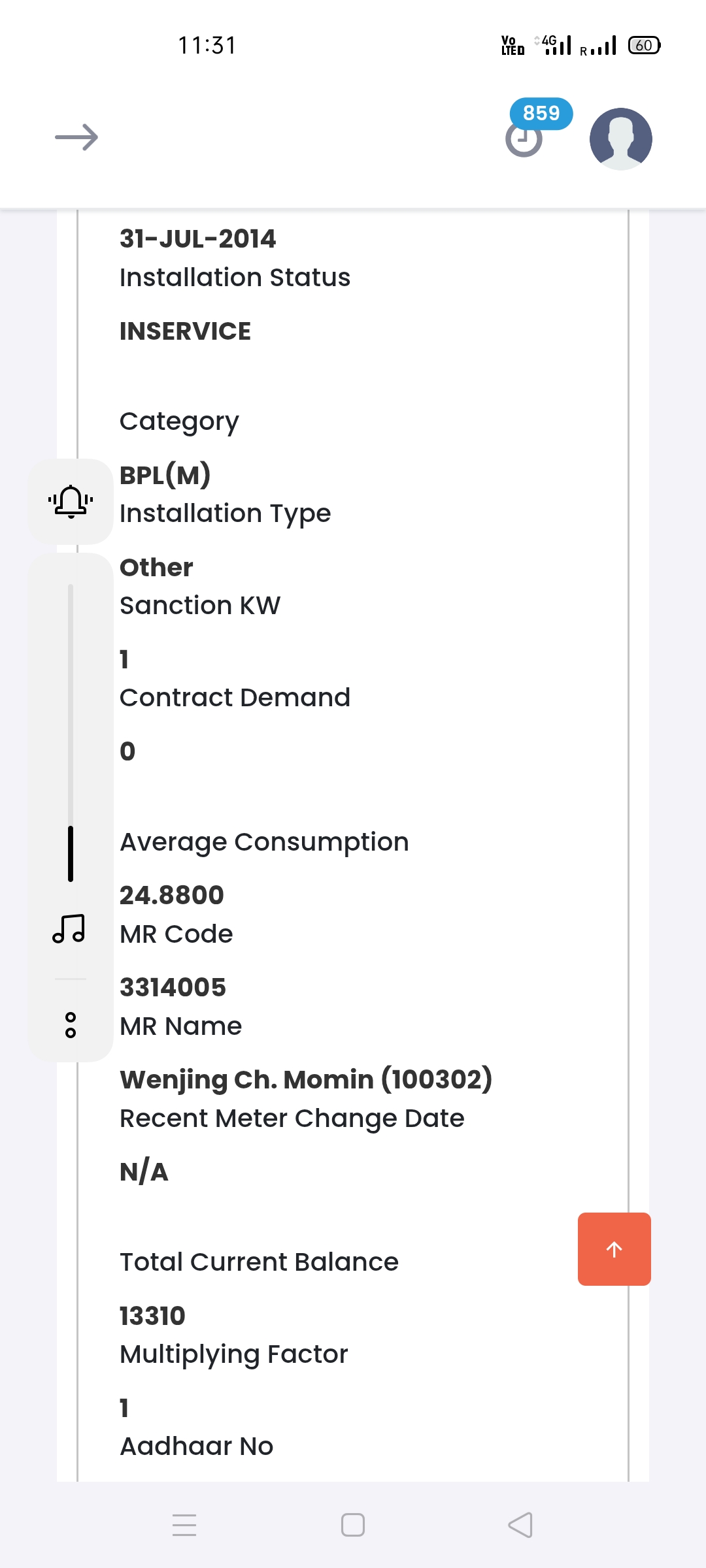This screenshot has height=1568, width=706.
Task: Open sidebar with the right arrow icon
Action: pos(76,137)
